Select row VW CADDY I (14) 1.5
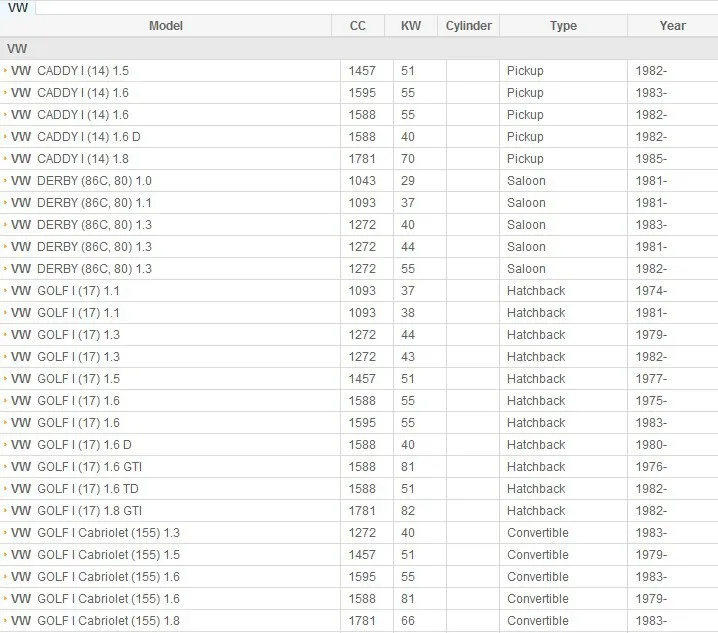The image size is (718, 633). point(359,71)
